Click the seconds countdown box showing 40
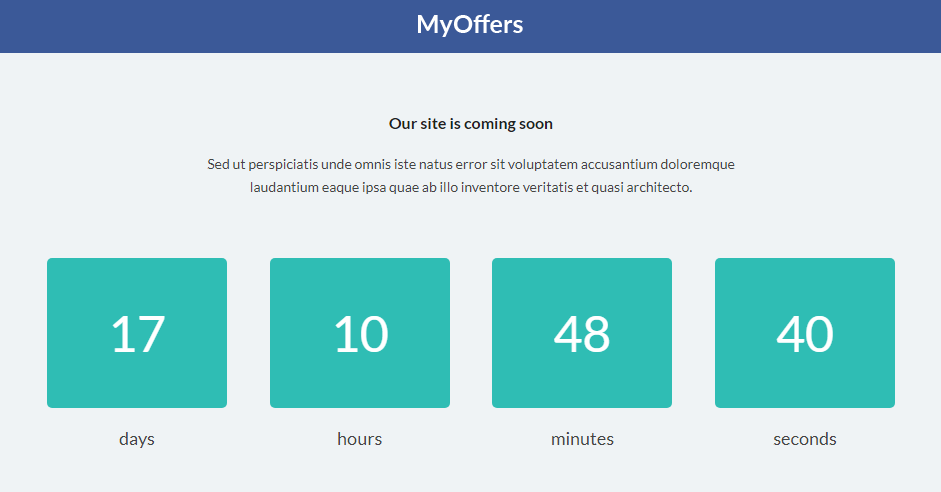The width and height of the screenshot is (941, 492). 805,333
